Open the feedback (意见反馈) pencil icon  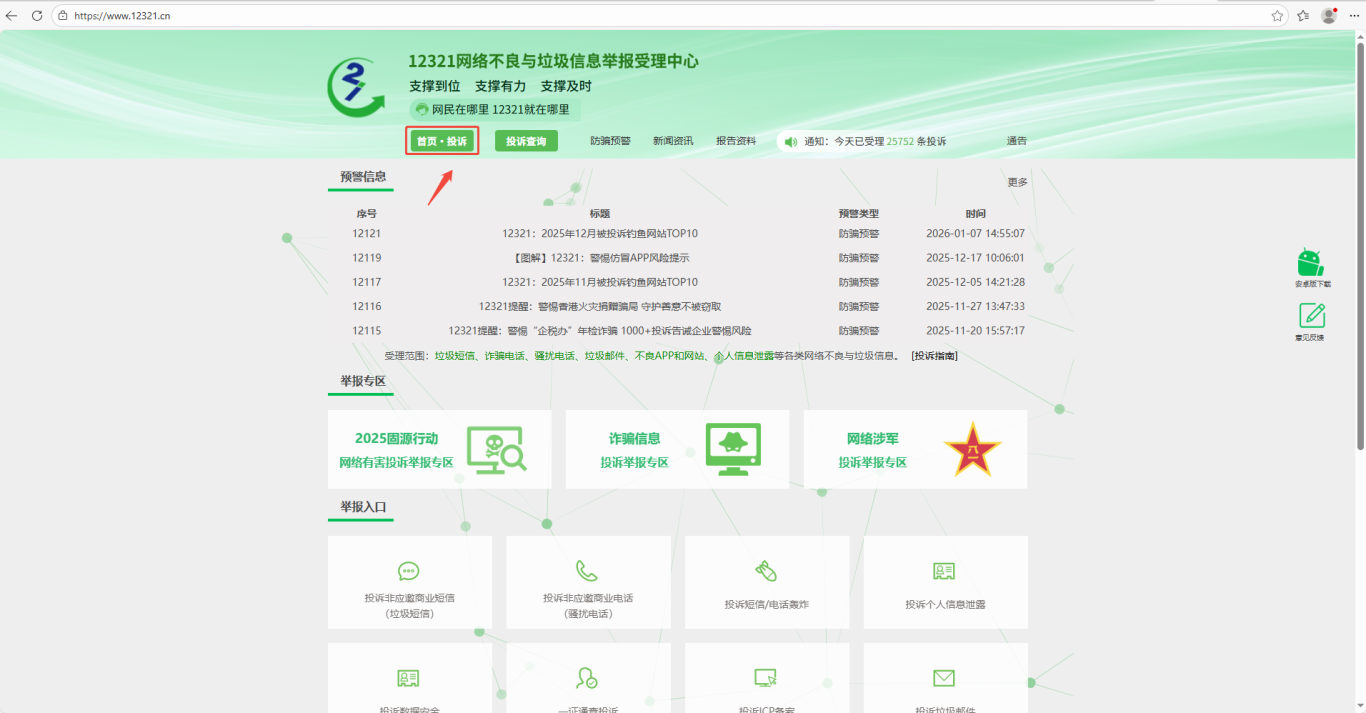1311,316
